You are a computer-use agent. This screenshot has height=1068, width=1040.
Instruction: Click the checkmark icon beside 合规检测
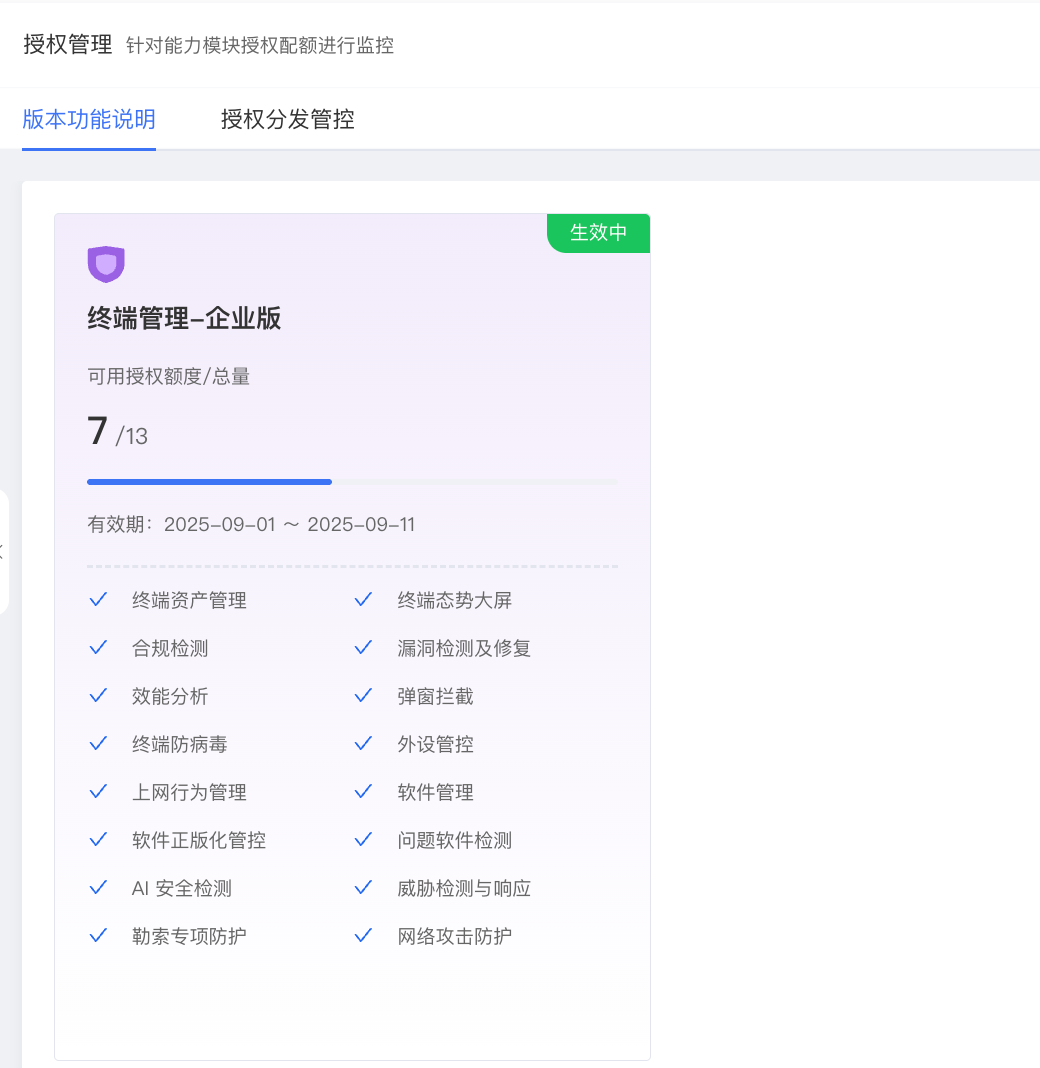(x=98, y=648)
